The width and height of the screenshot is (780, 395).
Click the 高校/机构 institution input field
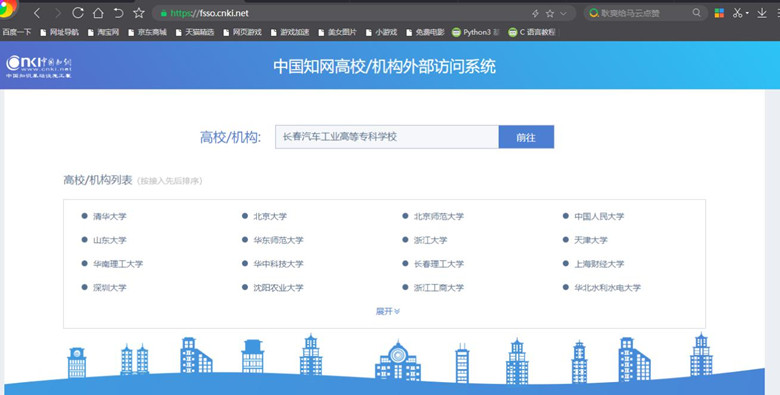(x=387, y=137)
